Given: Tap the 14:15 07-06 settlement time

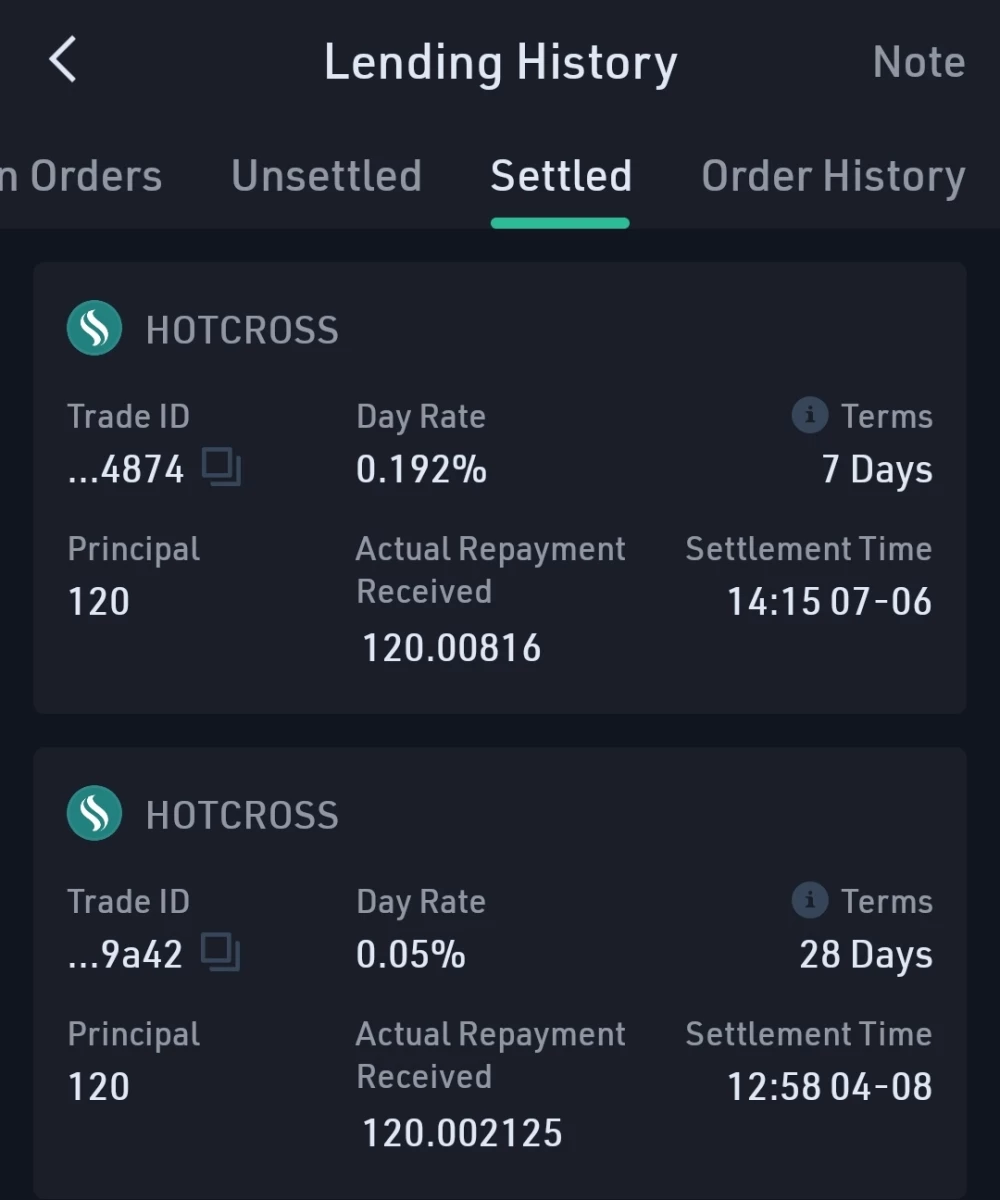Looking at the screenshot, I should click(x=829, y=602).
